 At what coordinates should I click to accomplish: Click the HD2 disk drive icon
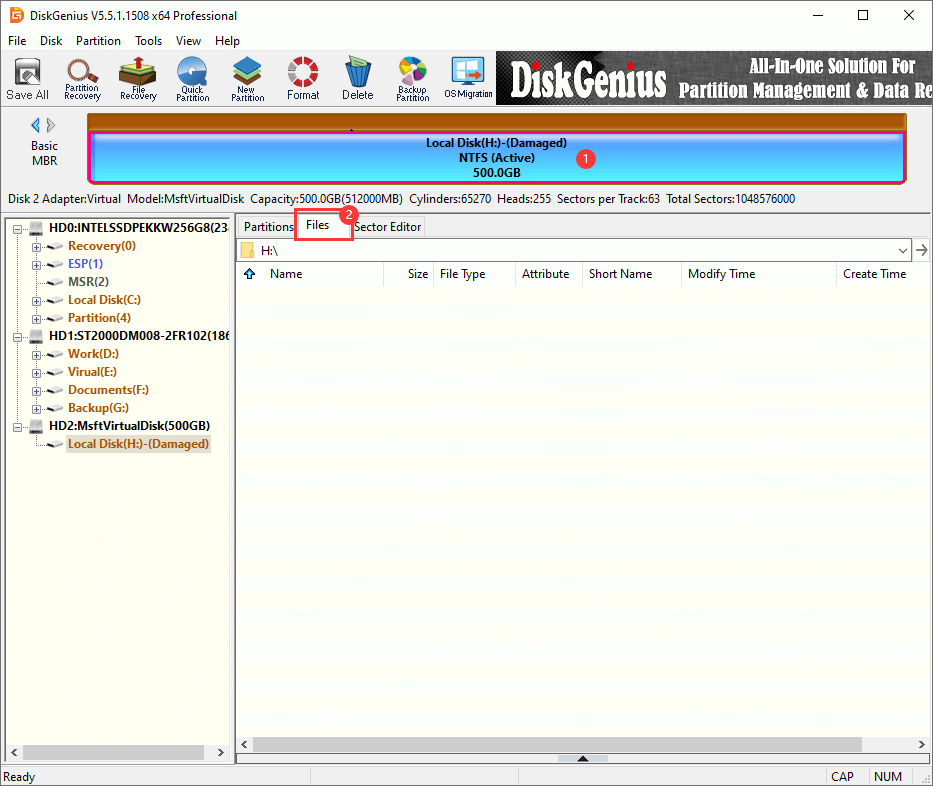[36, 426]
